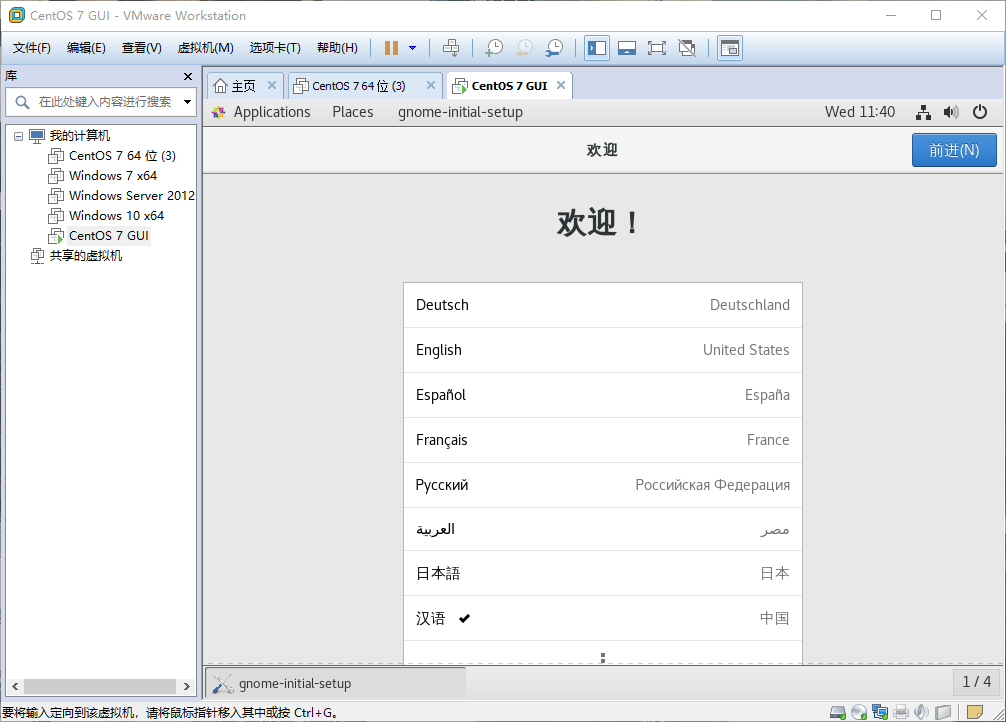
Task: Open the guest network status icon
Action: [923, 112]
